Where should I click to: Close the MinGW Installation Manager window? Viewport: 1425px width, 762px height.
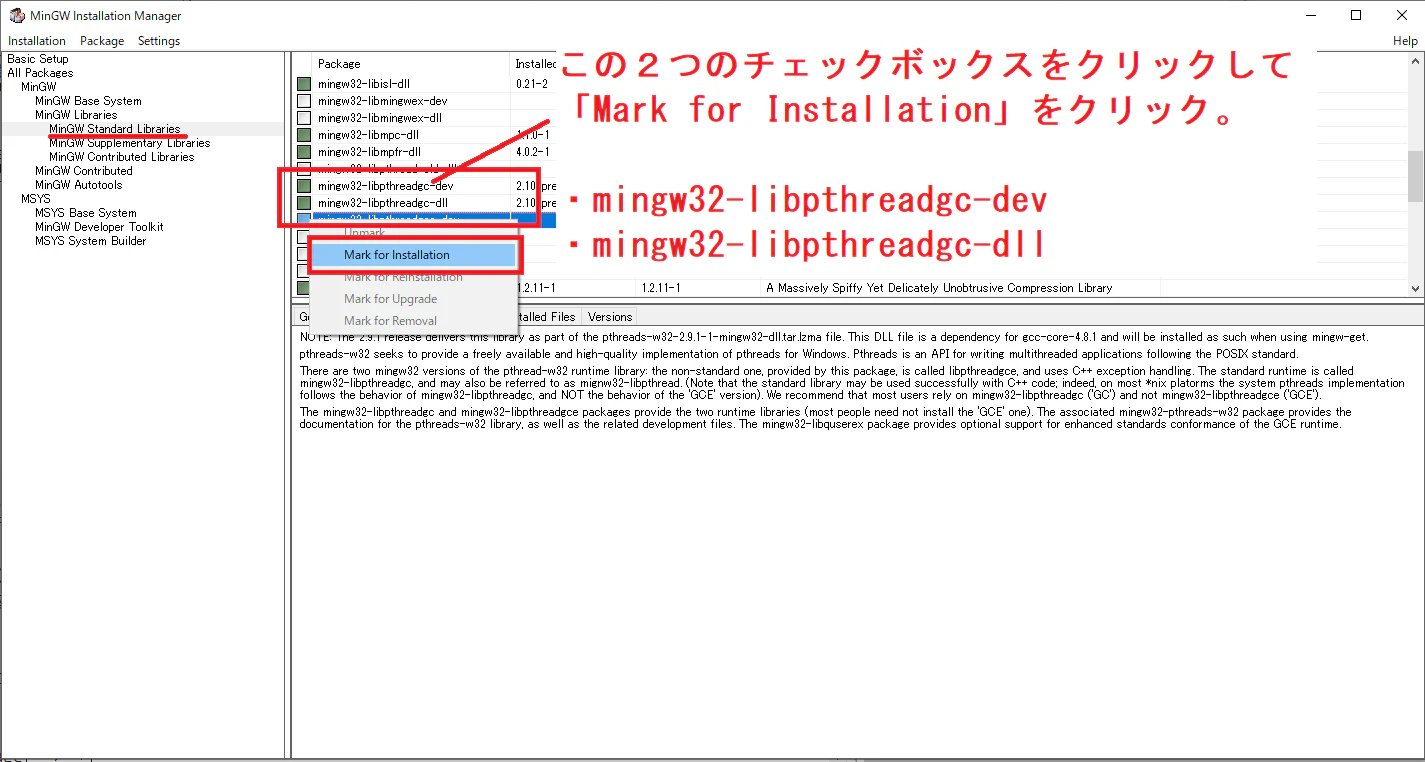(x=1401, y=15)
